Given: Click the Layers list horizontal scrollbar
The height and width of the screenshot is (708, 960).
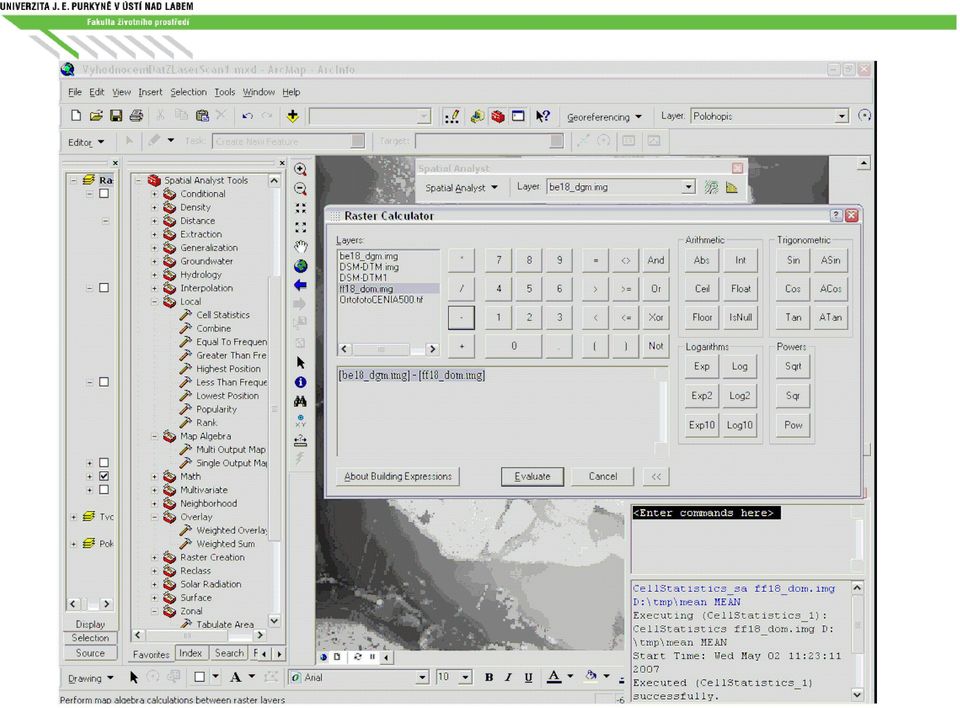Looking at the screenshot, I should point(388,349).
